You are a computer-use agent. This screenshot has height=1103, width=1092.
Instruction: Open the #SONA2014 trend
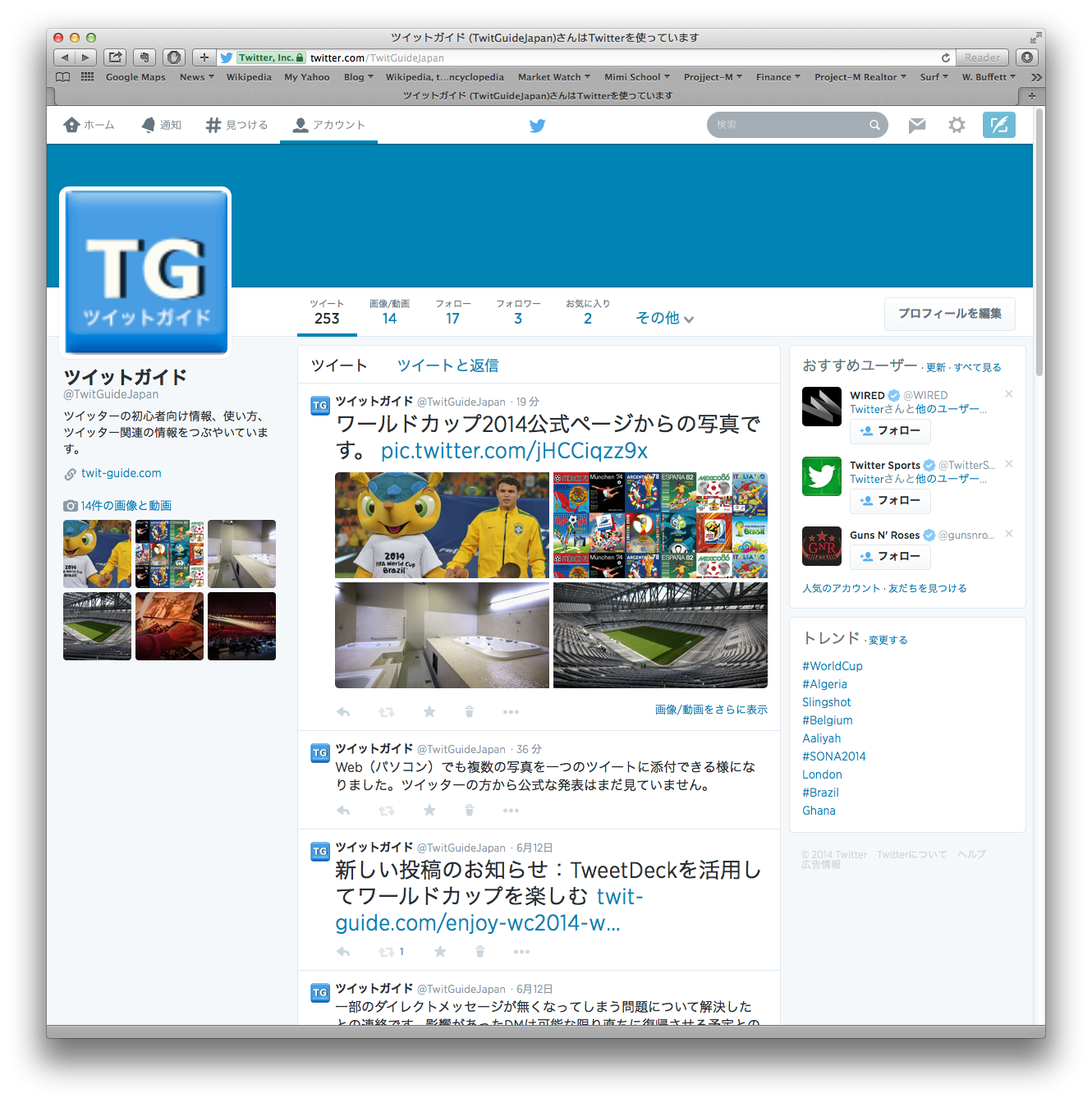(x=834, y=756)
